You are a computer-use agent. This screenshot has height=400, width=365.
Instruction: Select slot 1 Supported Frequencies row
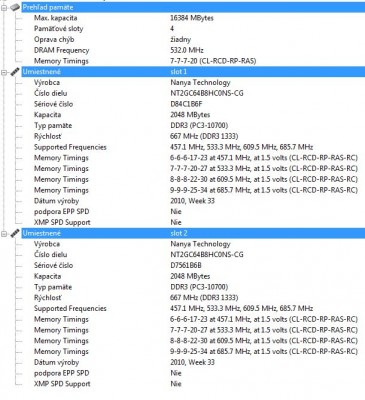[193, 147]
